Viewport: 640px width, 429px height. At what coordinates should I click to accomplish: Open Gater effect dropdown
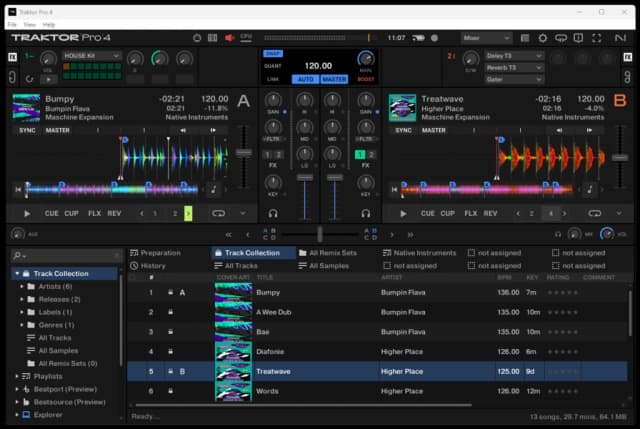pyautogui.click(x=514, y=80)
